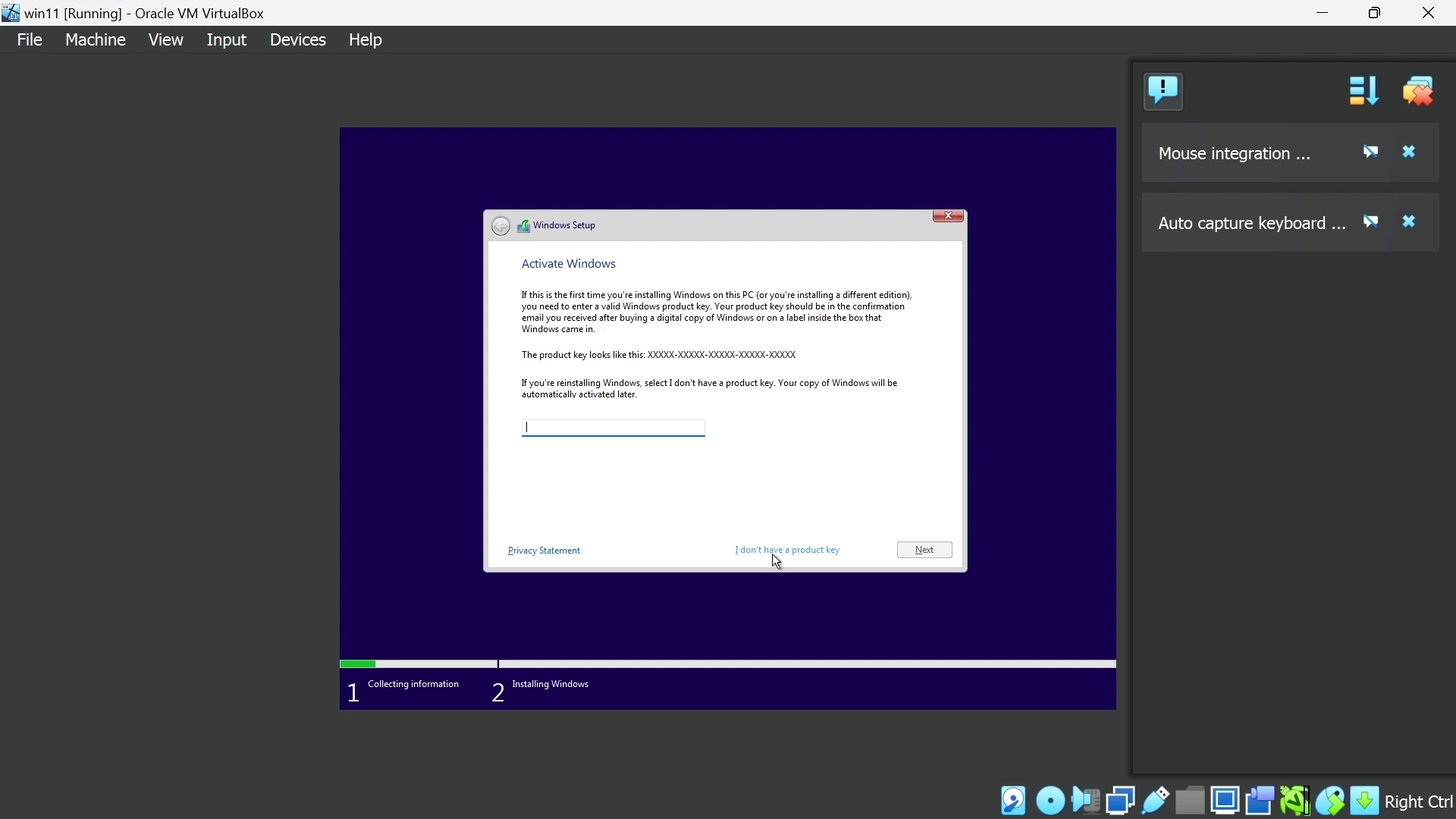Click the network adapters status icon

tap(1120, 801)
